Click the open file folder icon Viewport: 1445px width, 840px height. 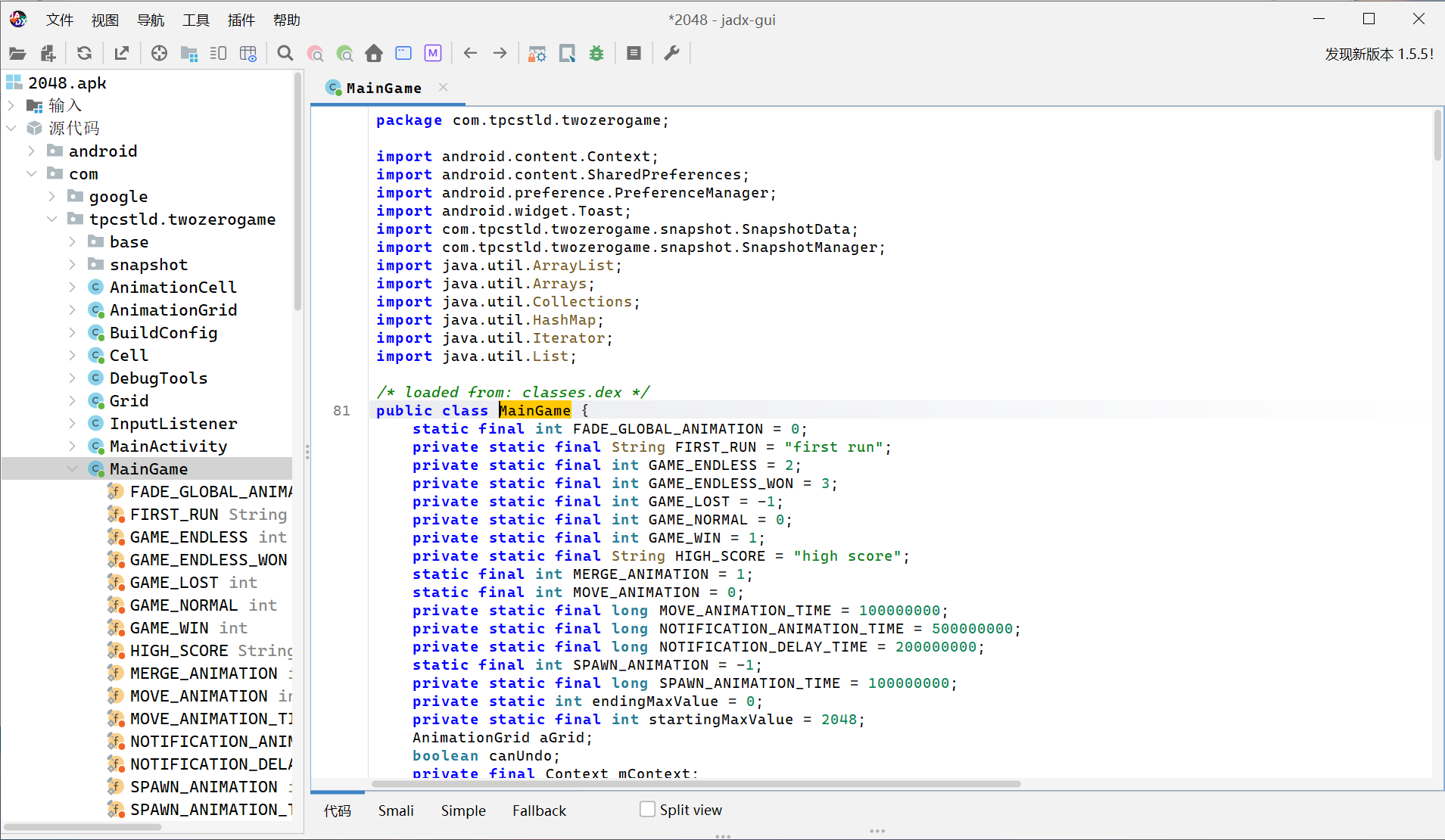[x=17, y=54]
